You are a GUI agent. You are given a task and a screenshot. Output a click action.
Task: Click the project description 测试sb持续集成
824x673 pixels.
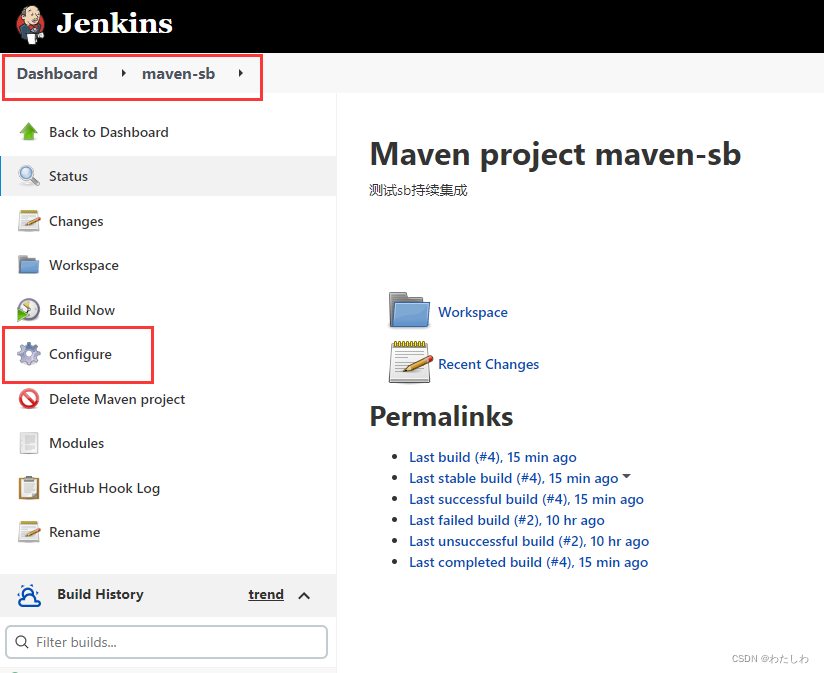click(418, 190)
